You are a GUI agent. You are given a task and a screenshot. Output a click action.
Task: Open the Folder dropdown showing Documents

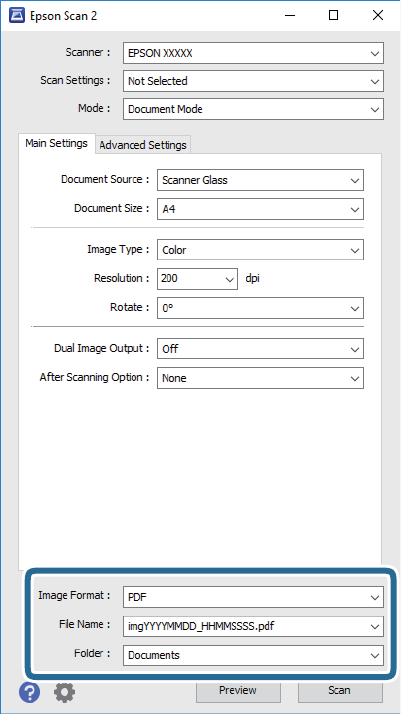(254, 655)
